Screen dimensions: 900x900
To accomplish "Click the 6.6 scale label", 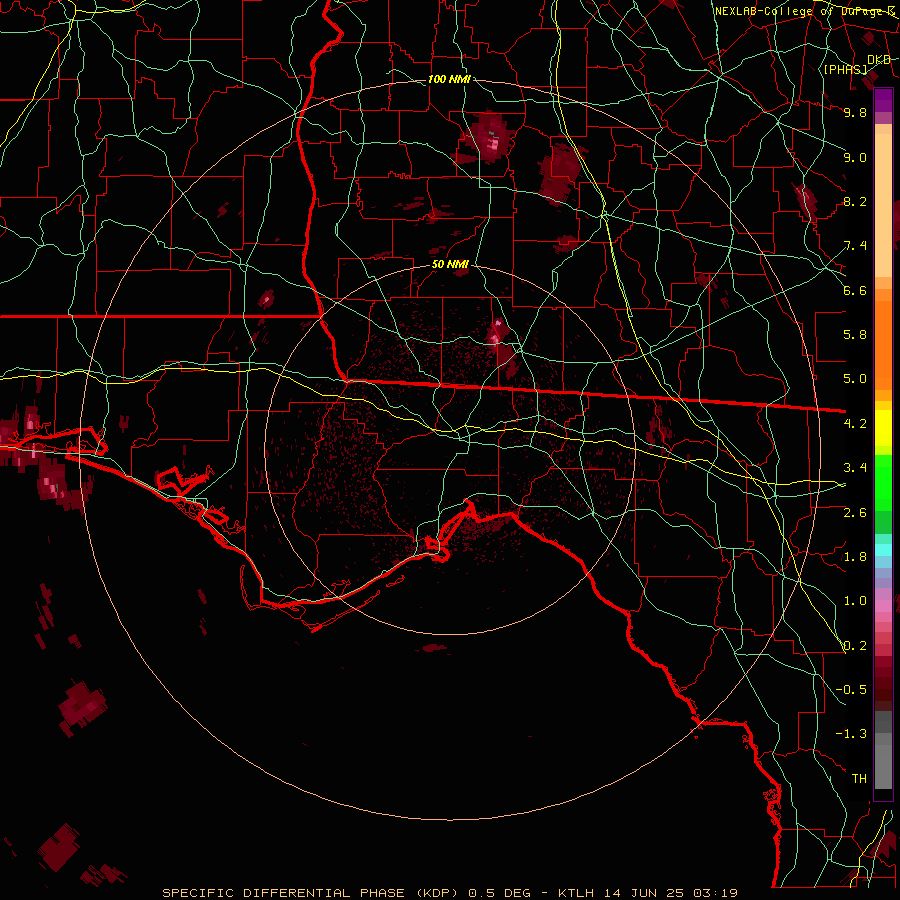I will click(855, 290).
